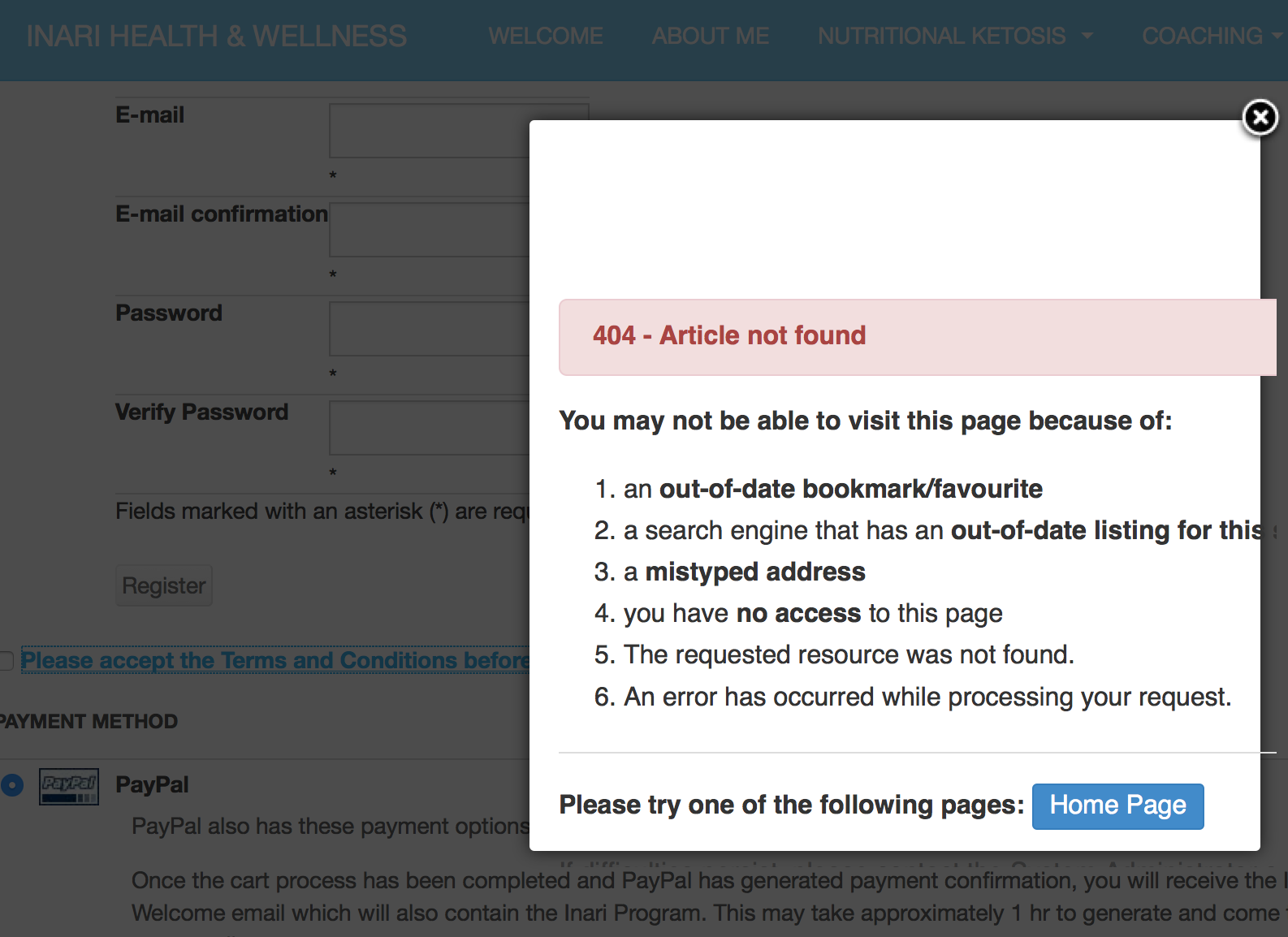Expand the Nutritional Ketosis dropdown menu
This screenshot has height=937, width=1288.
(x=955, y=37)
